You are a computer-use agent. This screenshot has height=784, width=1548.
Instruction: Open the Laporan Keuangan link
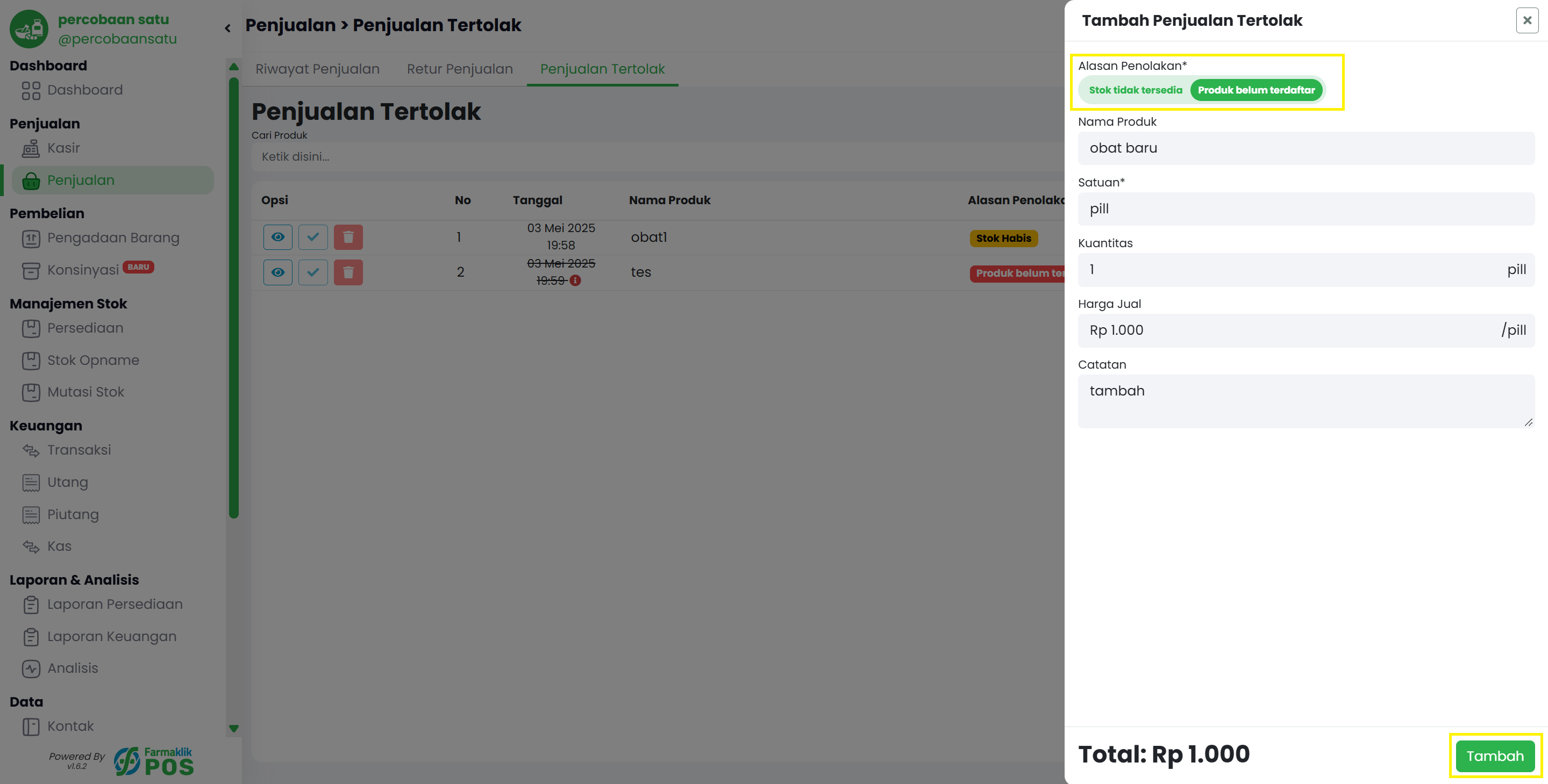(x=112, y=637)
